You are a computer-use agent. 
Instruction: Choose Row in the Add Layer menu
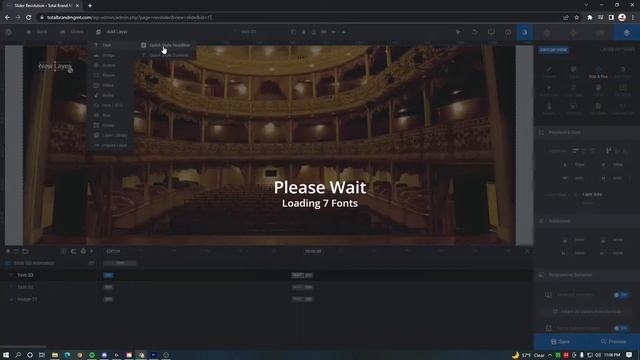111,115
